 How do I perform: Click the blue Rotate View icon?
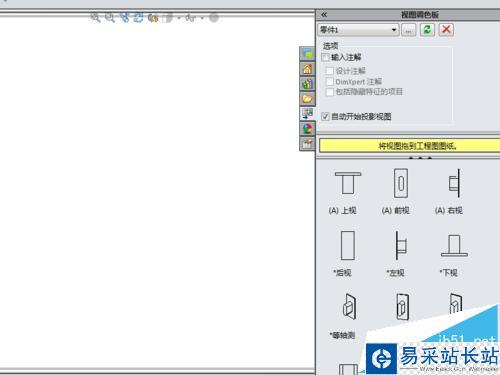pos(138,17)
